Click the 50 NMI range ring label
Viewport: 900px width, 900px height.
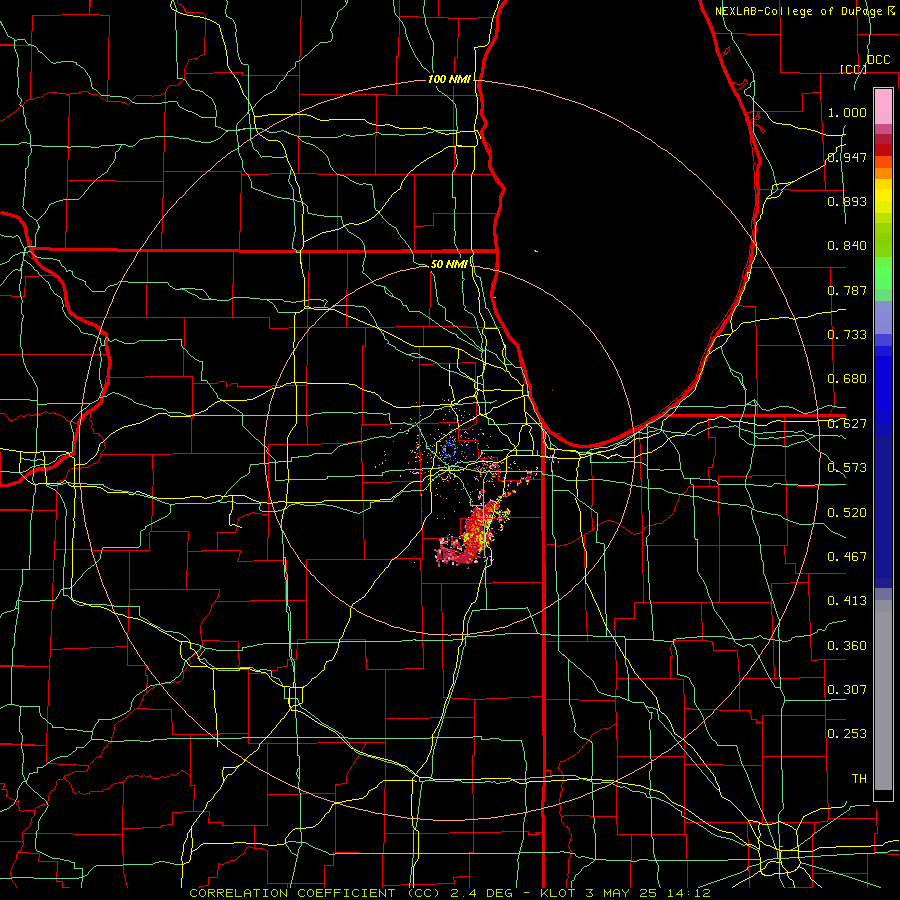(449, 264)
